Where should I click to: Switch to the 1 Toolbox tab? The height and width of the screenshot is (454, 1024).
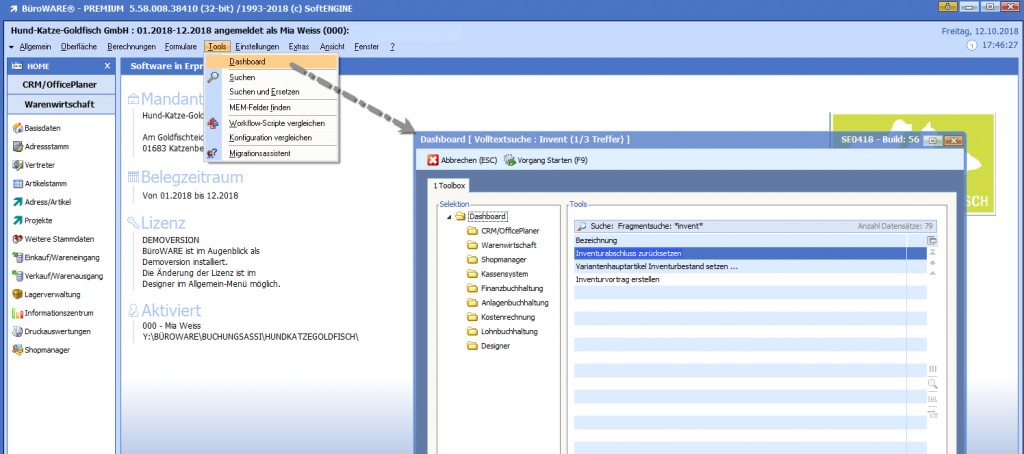(x=448, y=185)
